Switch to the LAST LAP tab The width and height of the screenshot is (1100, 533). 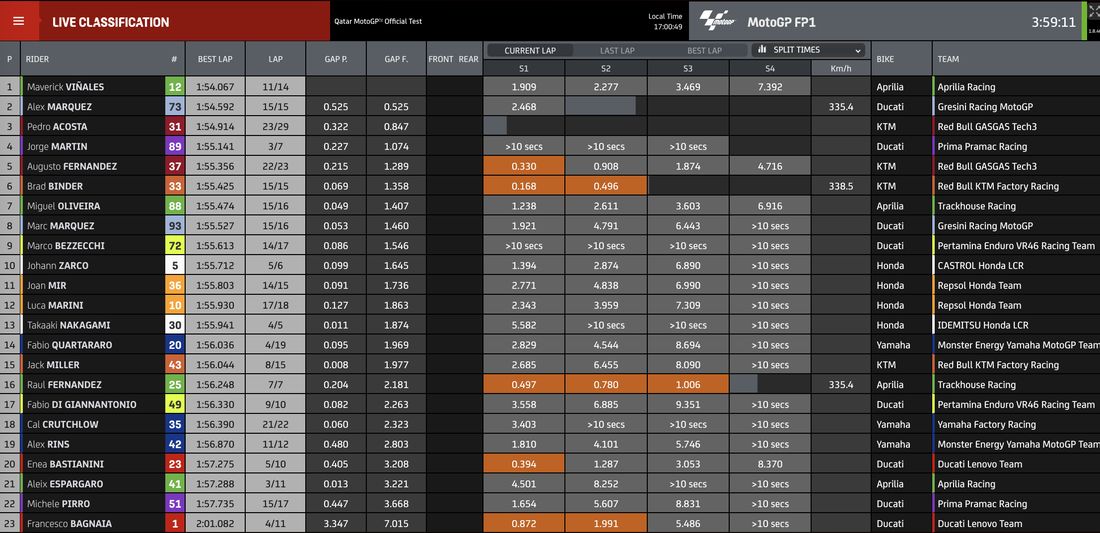tap(617, 50)
